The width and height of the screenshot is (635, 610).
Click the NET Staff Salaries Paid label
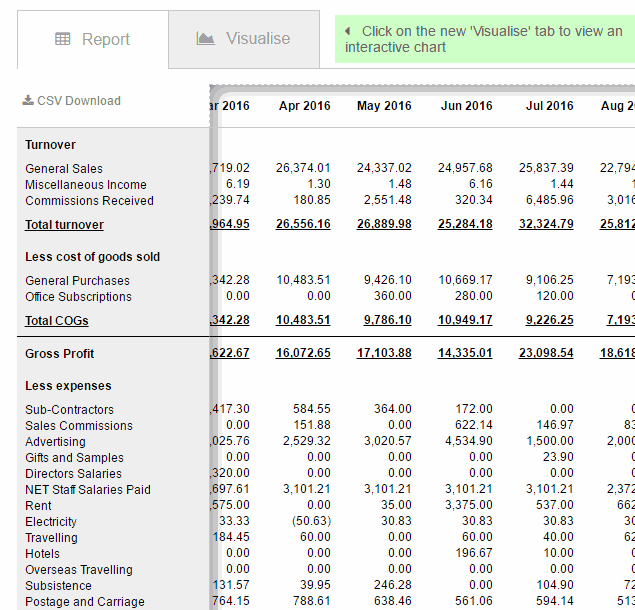pyautogui.click(x=88, y=490)
